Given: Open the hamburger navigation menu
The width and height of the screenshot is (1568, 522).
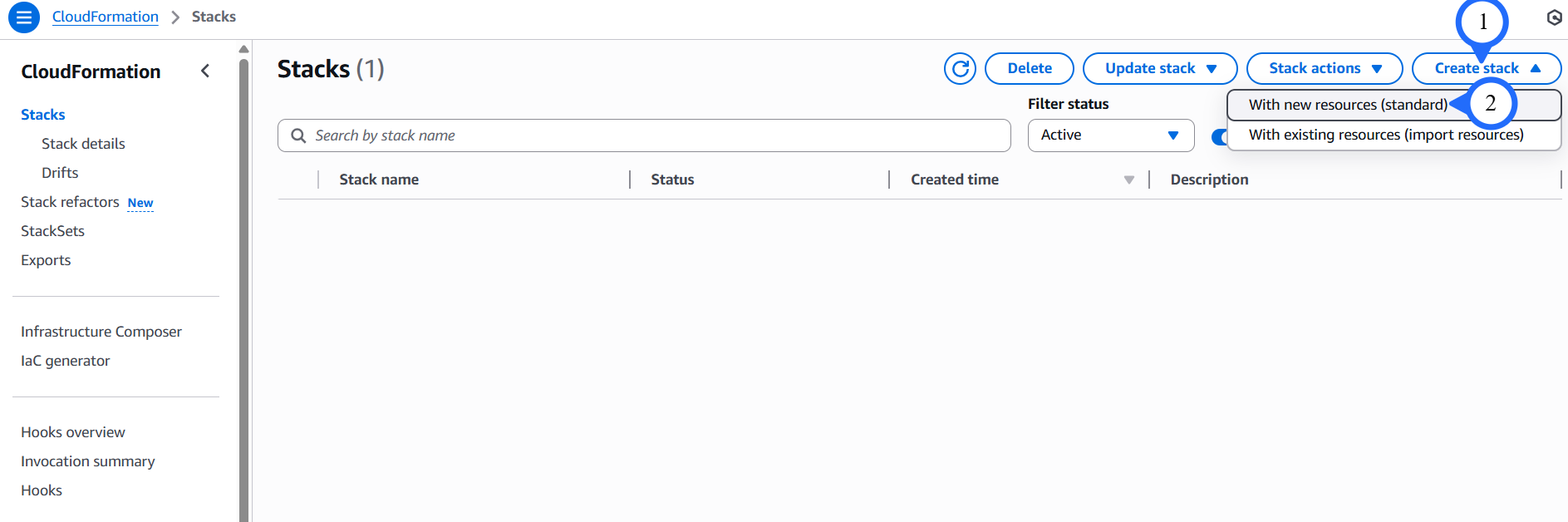Looking at the screenshot, I should (x=24, y=17).
